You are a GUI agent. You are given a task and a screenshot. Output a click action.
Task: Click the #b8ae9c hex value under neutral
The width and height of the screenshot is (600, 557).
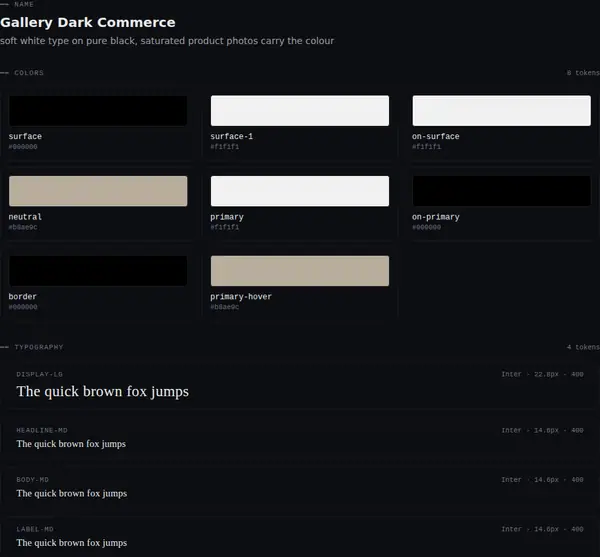tap(23, 227)
